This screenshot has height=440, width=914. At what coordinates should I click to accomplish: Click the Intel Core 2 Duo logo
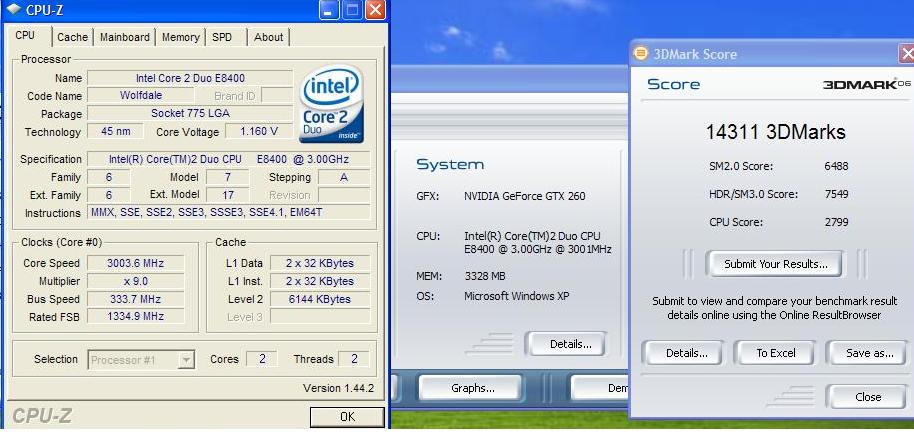point(330,104)
